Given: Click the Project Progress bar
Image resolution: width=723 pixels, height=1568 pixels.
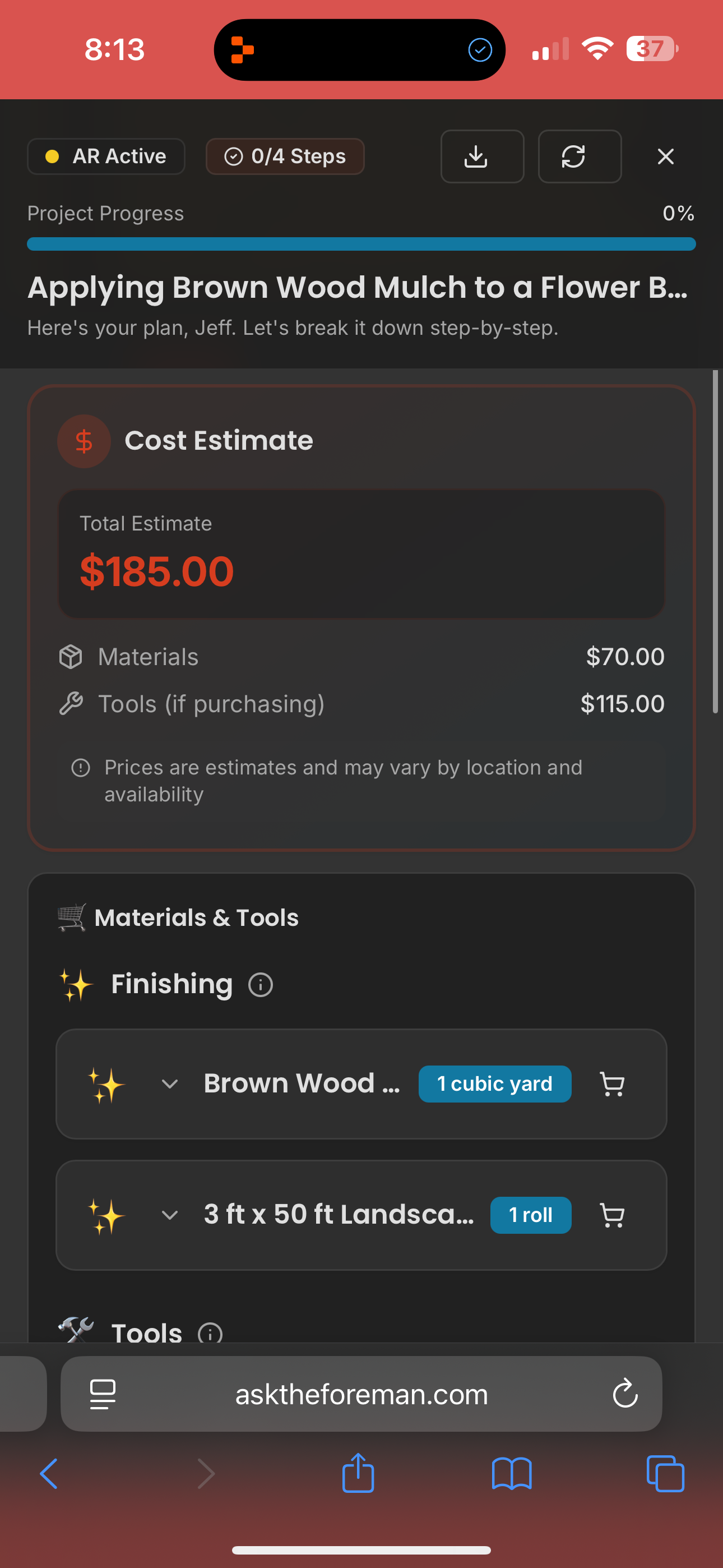Looking at the screenshot, I should 361,243.
